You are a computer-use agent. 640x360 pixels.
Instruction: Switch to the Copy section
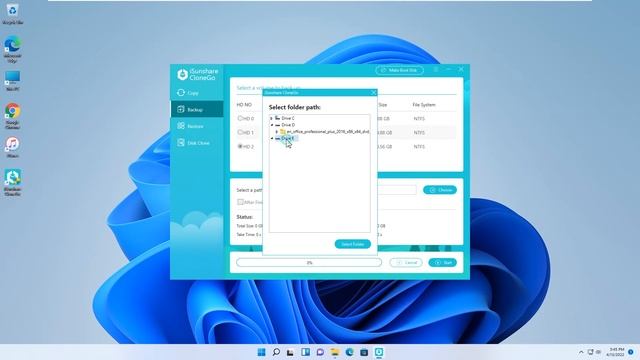197,93
